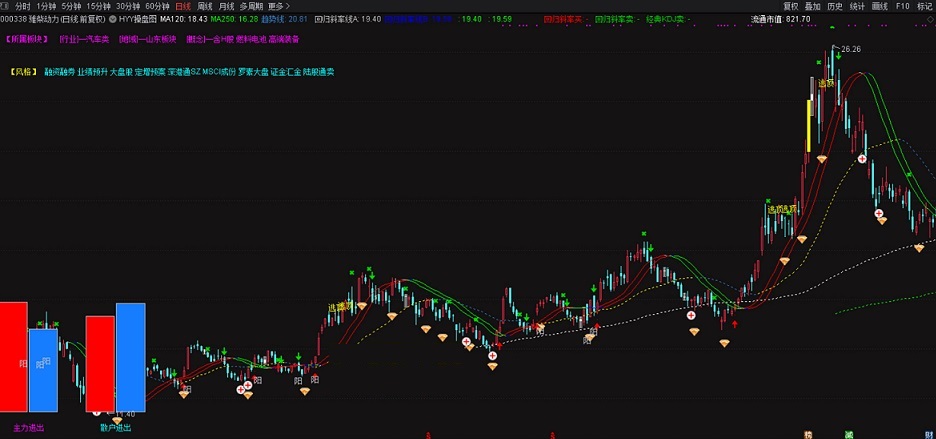Open the 复权 adjustment menu
The width and height of the screenshot is (936, 439).
point(791,7)
